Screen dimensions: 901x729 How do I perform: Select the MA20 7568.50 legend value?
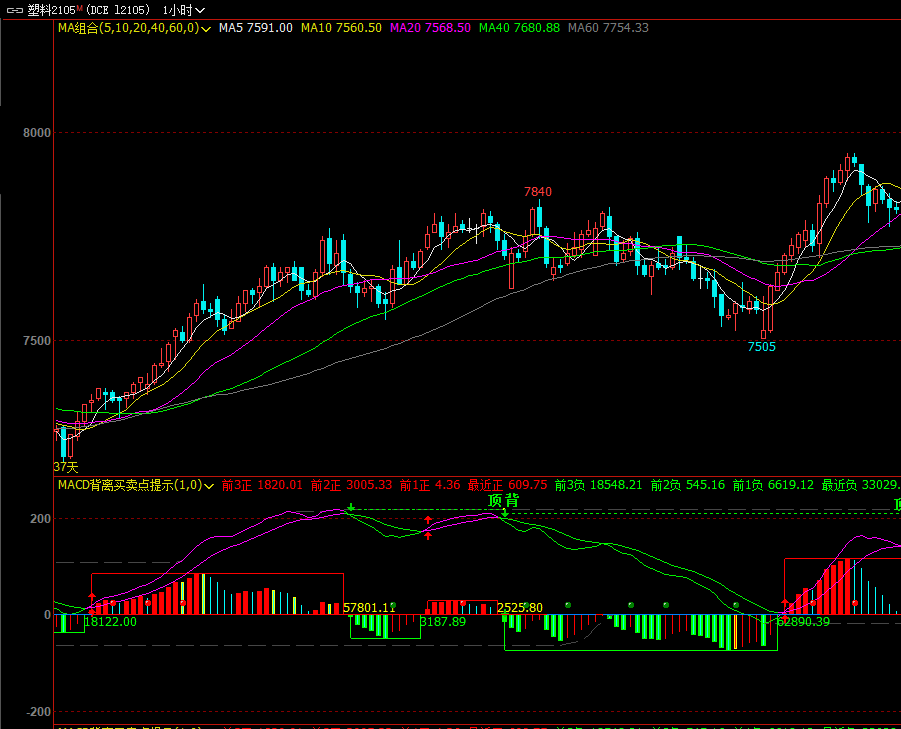[430, 28]
